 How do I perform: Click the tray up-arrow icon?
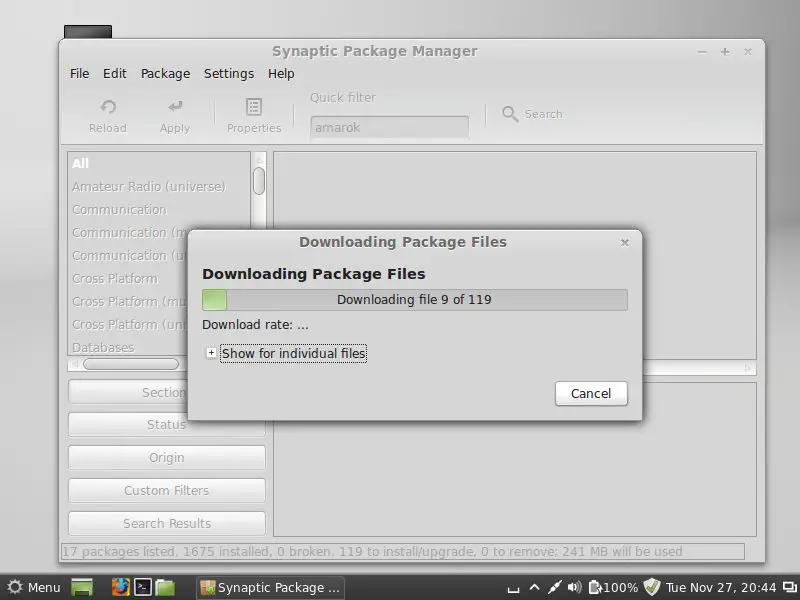tap(534, 587)
